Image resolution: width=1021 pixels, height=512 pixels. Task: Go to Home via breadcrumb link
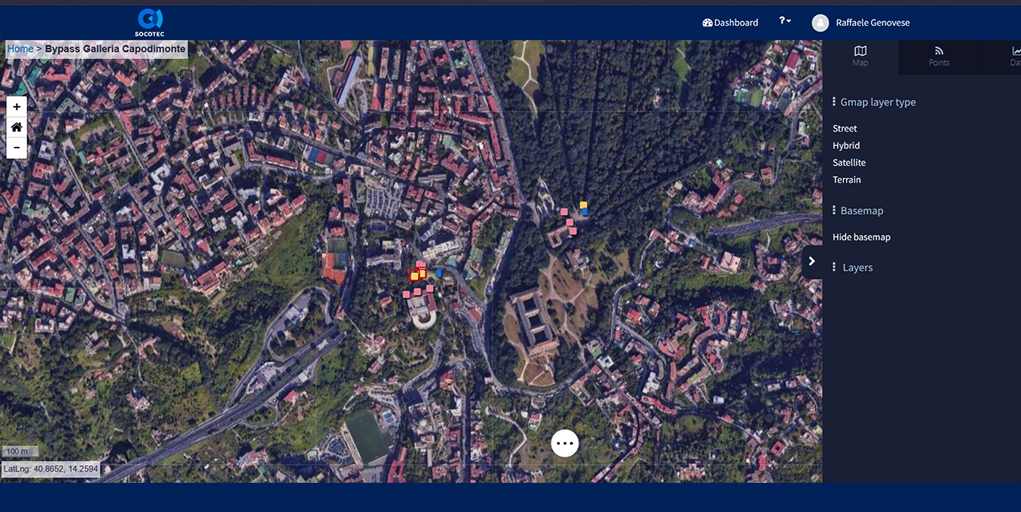tap(20, 48)
